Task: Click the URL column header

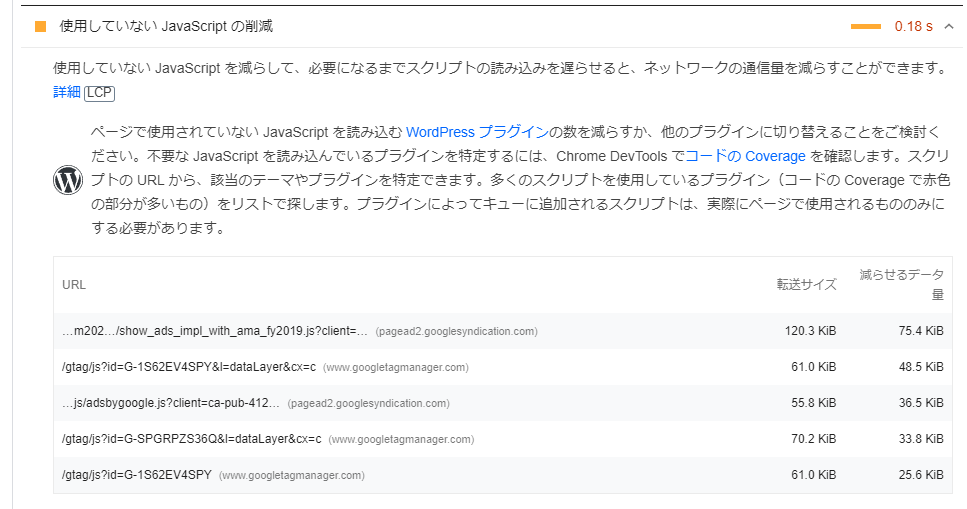Action: [74, 285]
